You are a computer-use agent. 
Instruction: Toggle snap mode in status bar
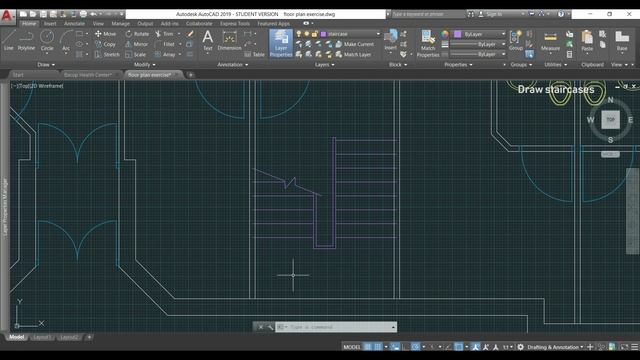378,347
